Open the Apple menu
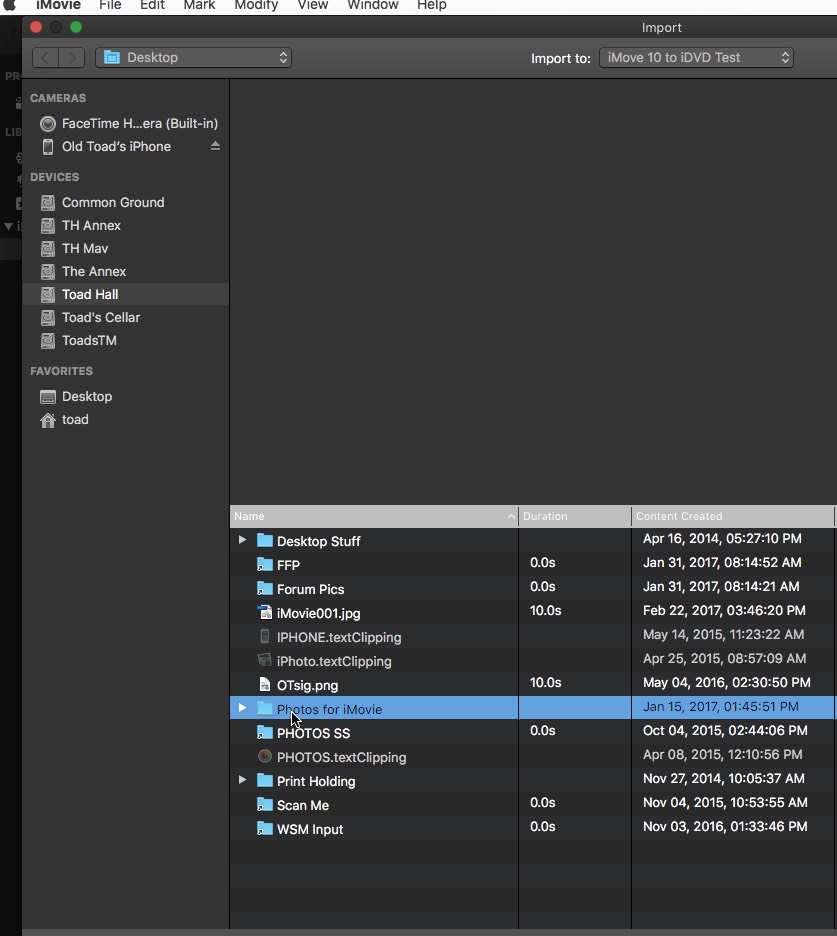The height and width of the screenshot is (936, 837). point(9,5)
